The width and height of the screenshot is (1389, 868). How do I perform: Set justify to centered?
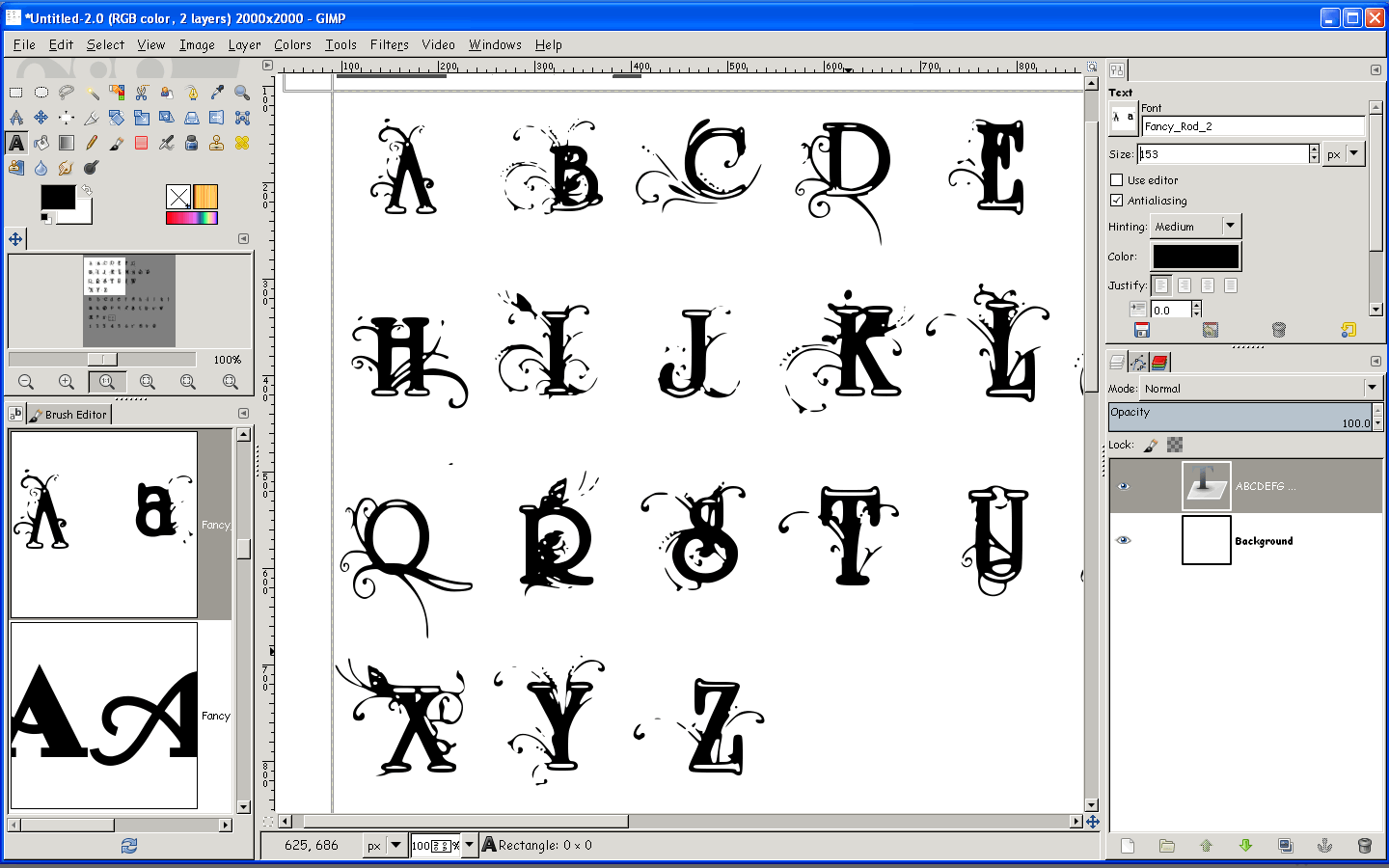(x=1208, y=285)
